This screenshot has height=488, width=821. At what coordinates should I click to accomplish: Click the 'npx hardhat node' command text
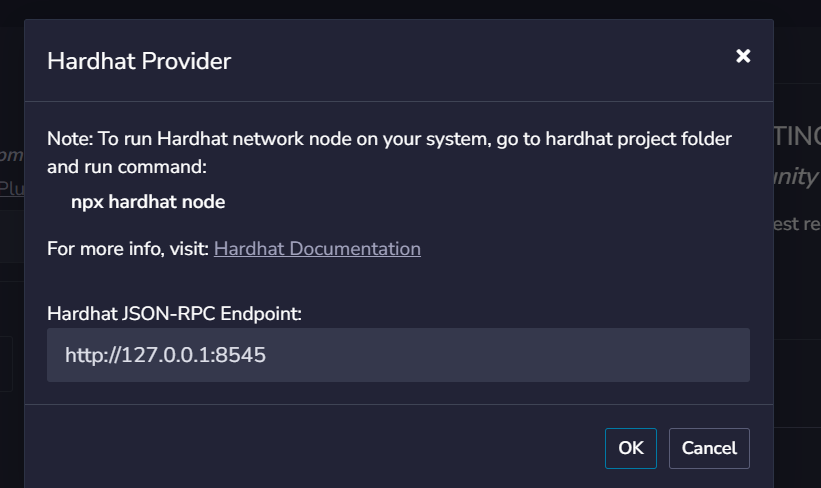(148, 202)
